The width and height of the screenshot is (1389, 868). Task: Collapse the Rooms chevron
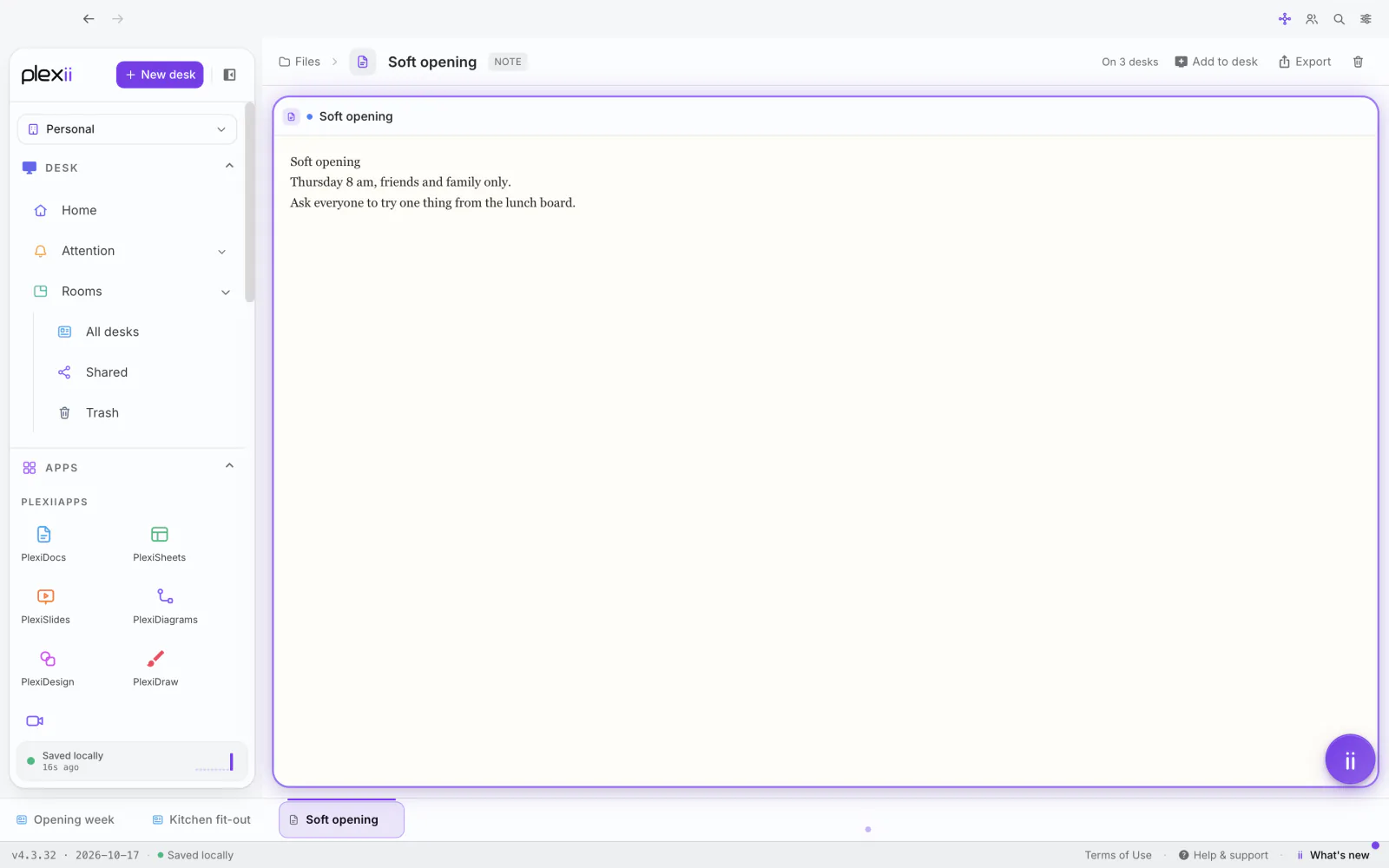(x=226, y=293)
